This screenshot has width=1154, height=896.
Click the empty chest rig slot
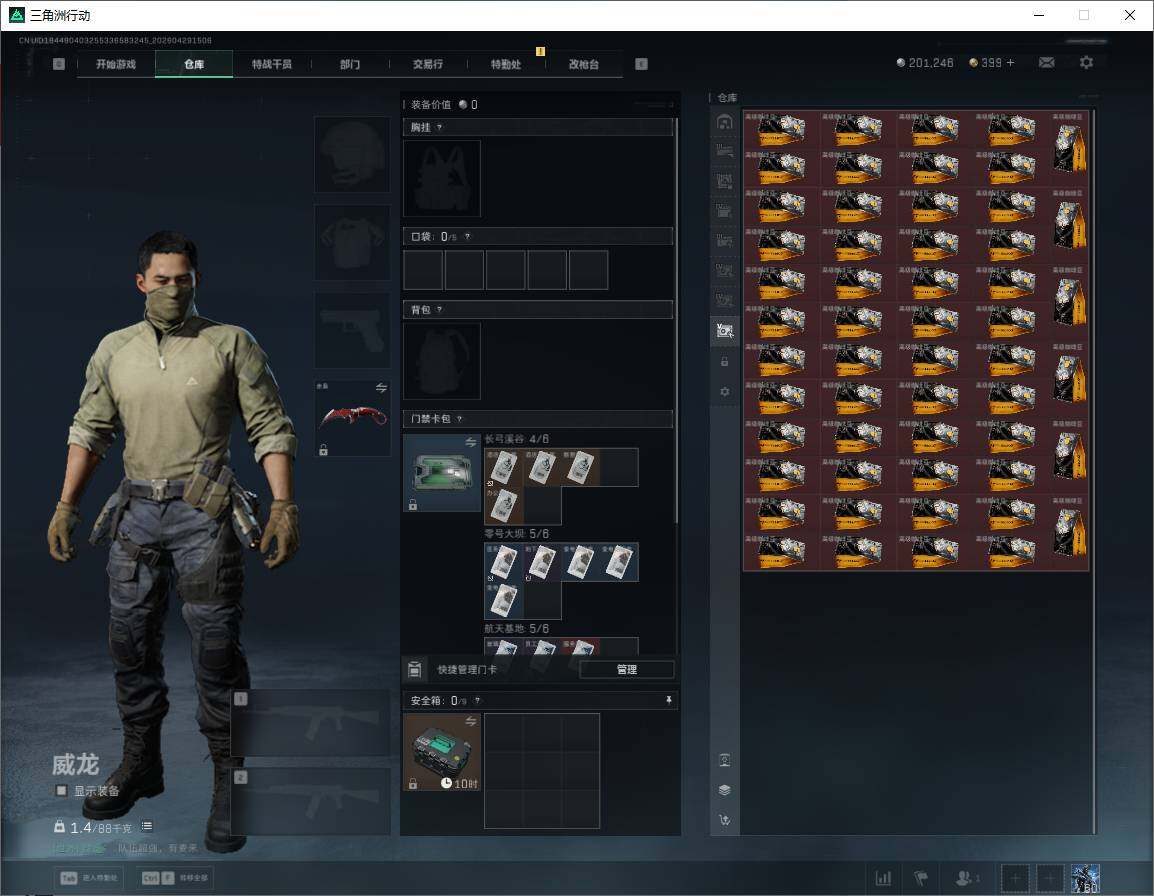coord(442,178)
